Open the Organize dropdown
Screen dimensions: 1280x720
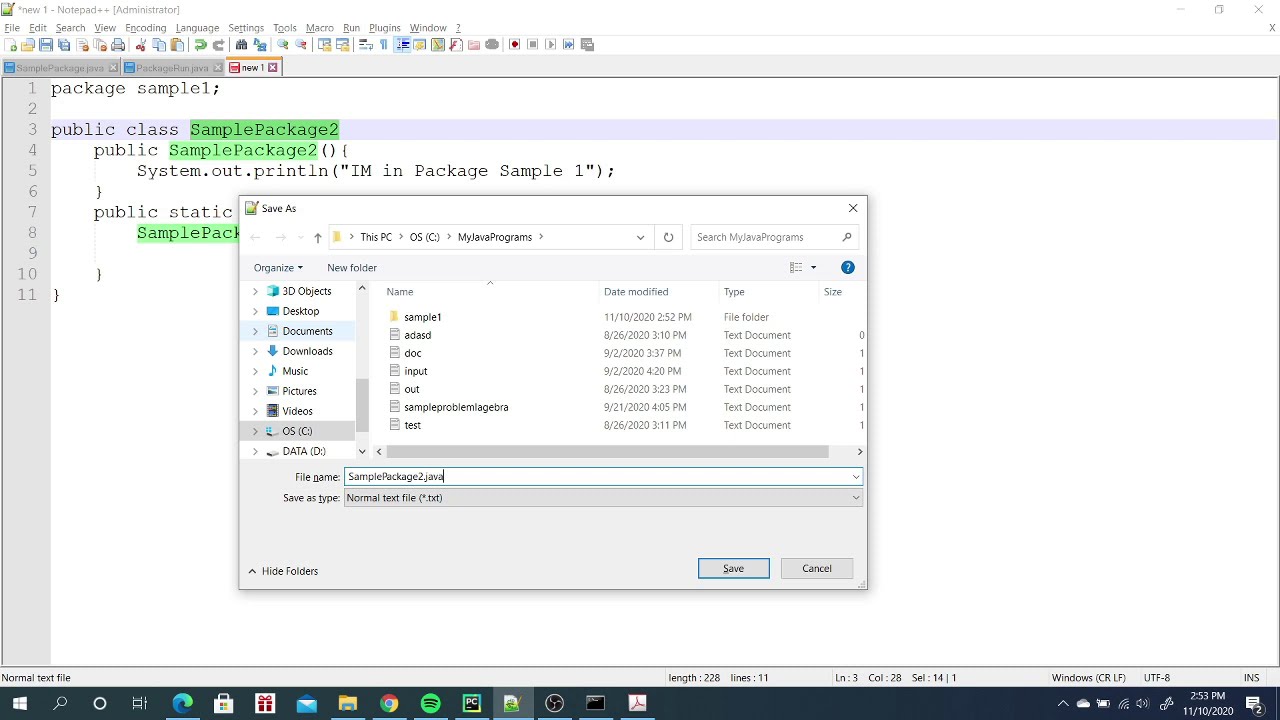[x=278, y=267]
